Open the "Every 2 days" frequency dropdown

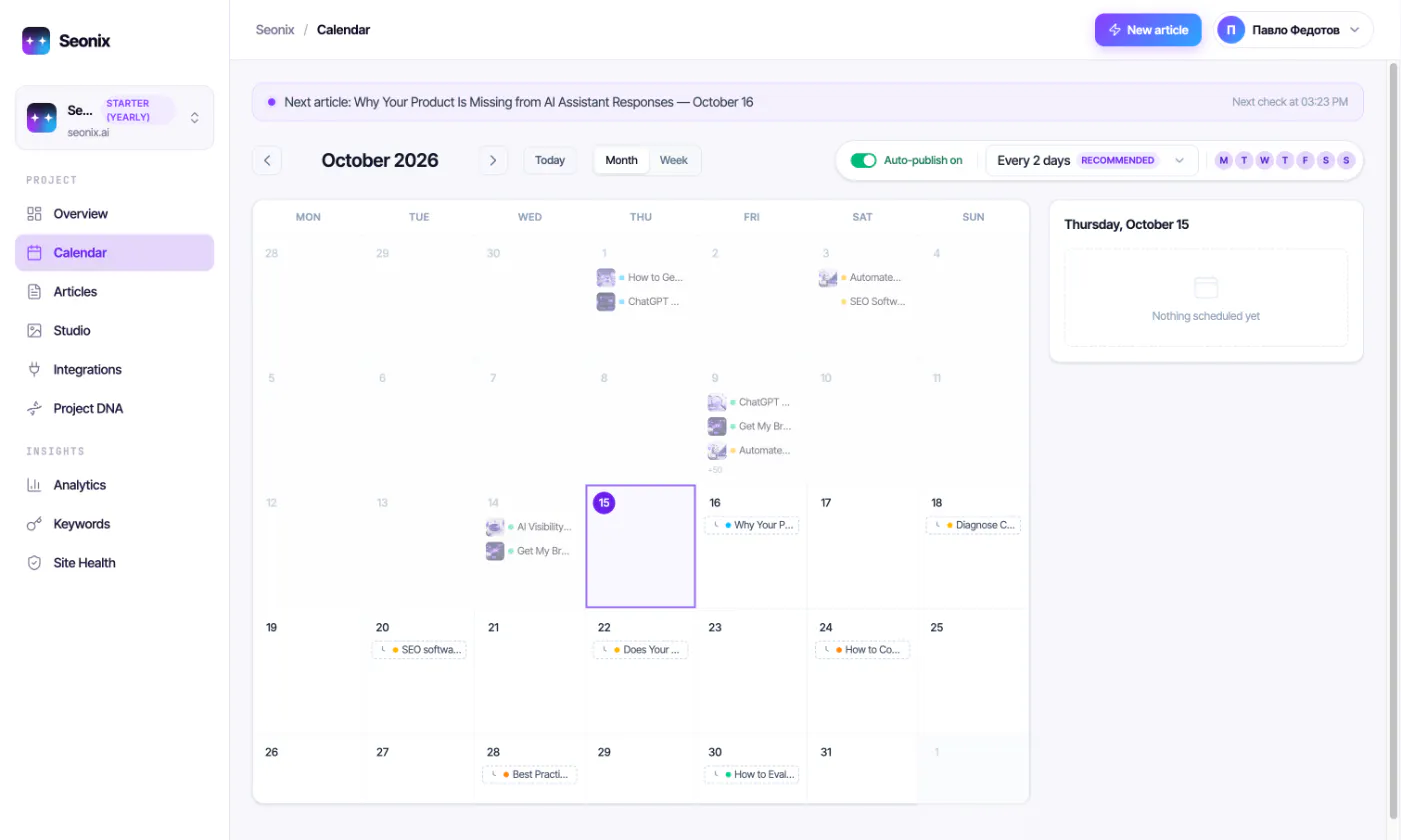(x=1091, y=160)
